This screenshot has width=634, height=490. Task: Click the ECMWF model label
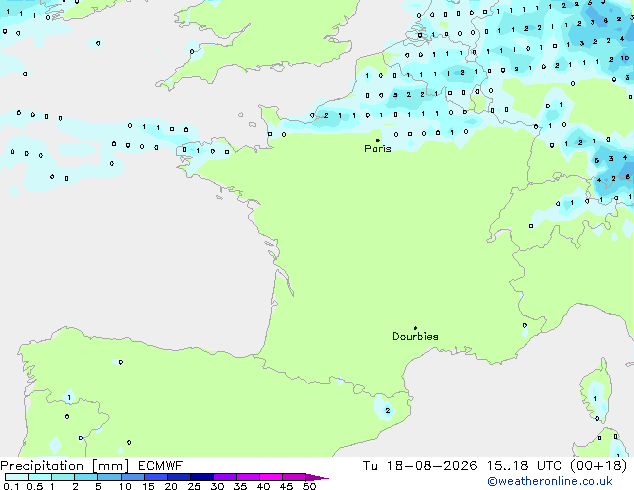[x=161, y=466]
